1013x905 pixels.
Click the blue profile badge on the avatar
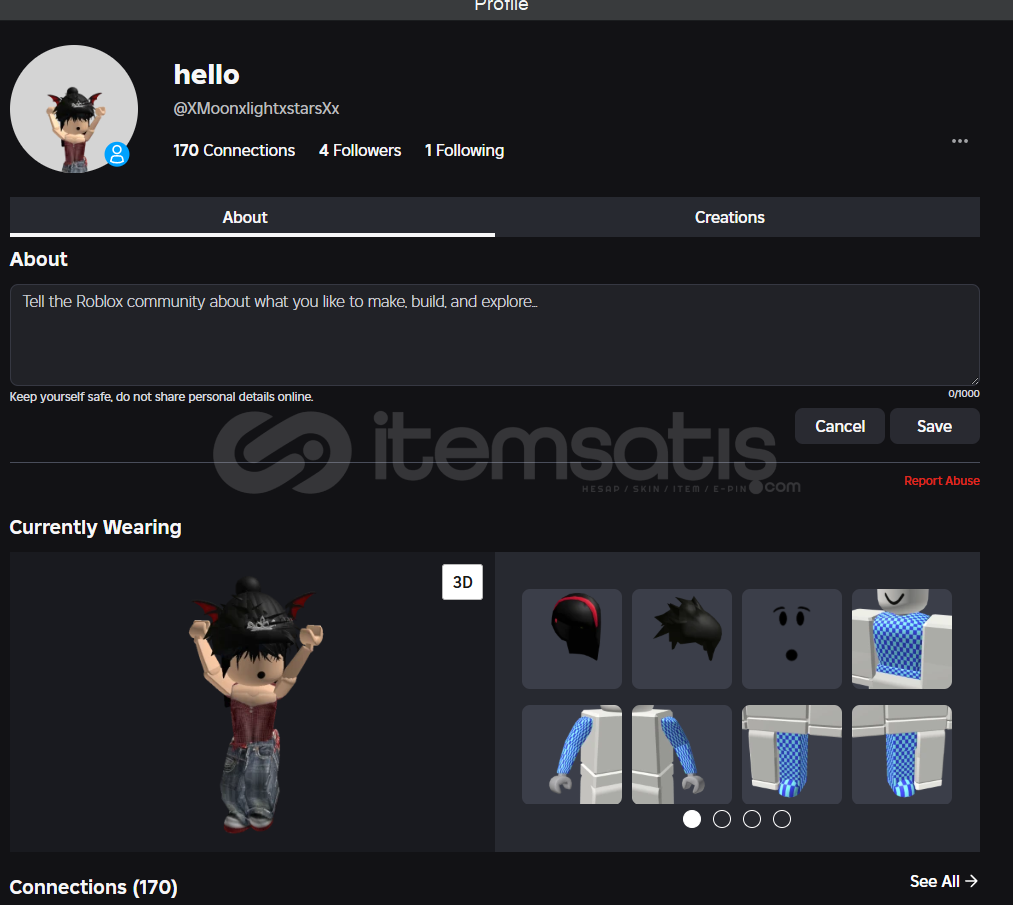pos(117,154)
